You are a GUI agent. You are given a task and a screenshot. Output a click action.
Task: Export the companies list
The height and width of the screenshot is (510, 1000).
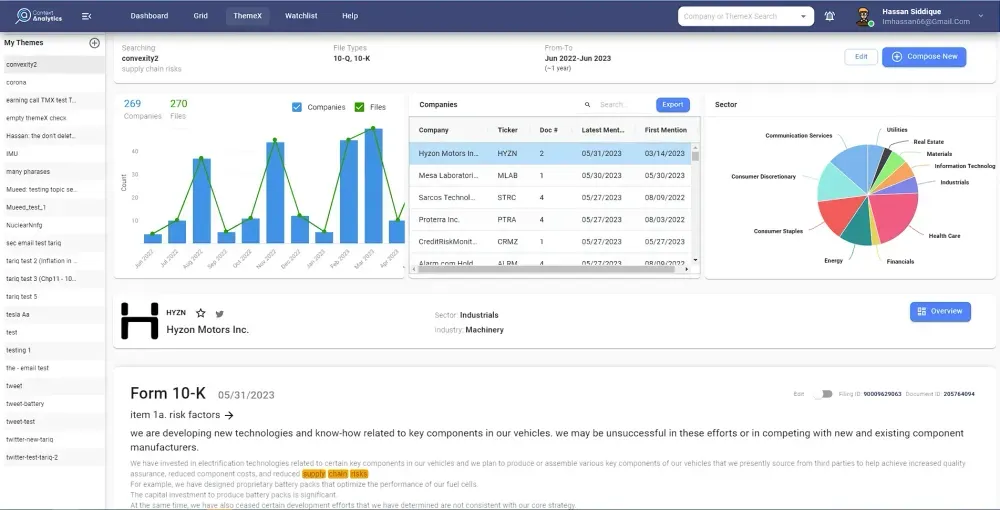(673, 105)
